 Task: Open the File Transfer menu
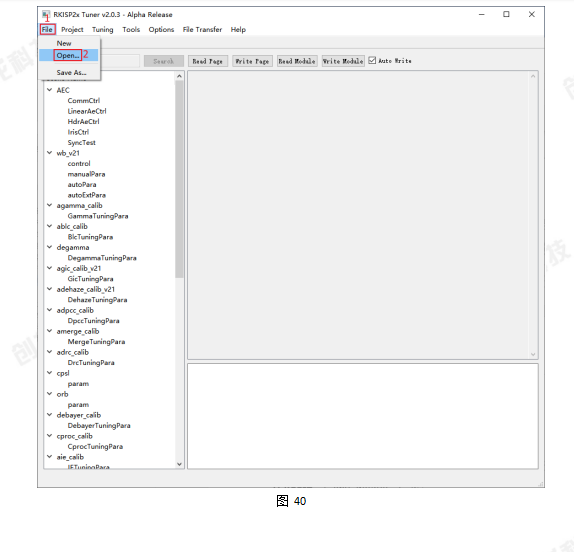click(x=202, y=30)
